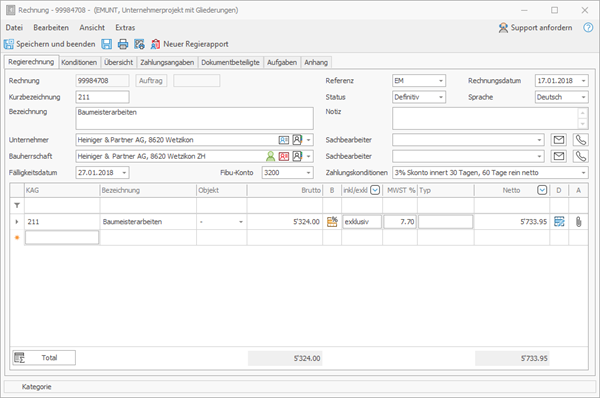Click into the Kurzbezeichnung field
The width and height of the screenshot is (600, 398).
(x=103, y=97)
